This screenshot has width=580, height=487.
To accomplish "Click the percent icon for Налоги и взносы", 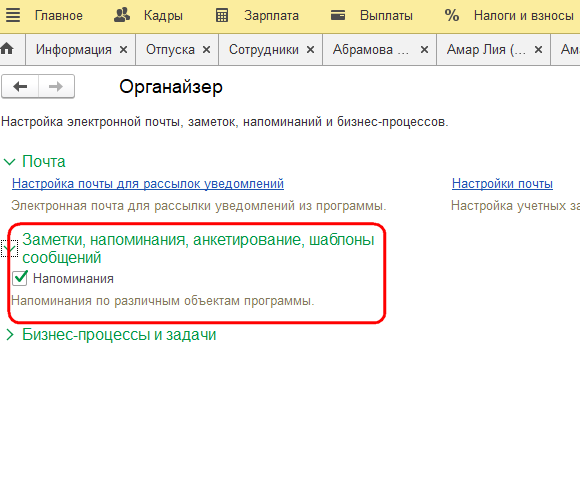I will tap(452, 16).
